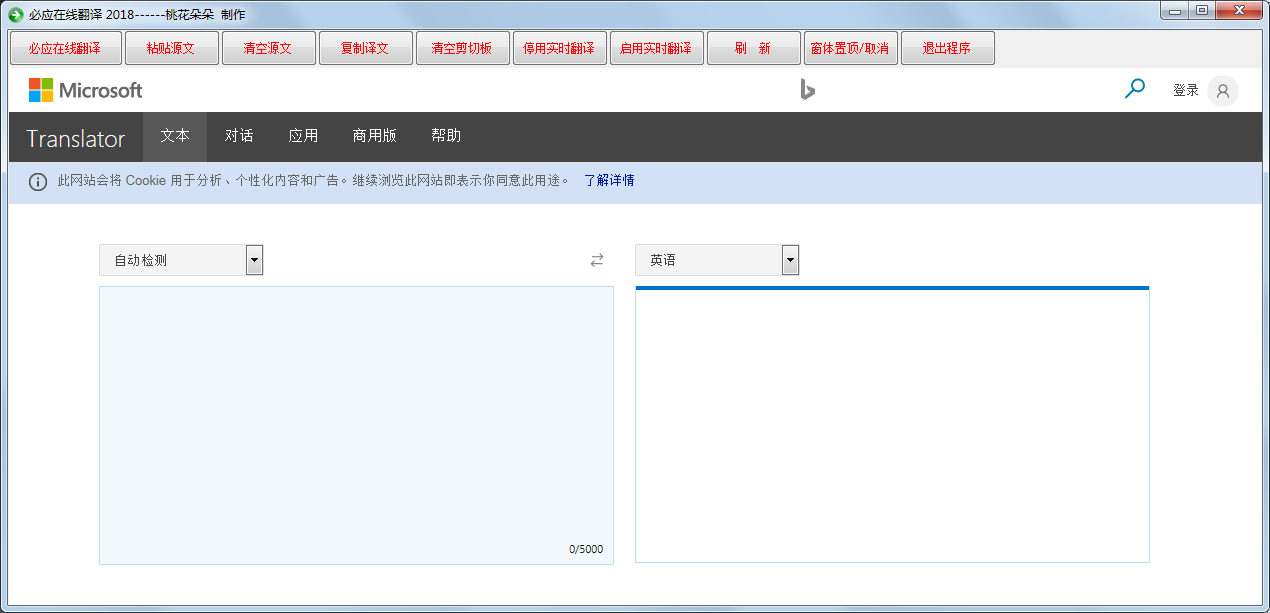The width and height of the screenshot is (1270, 613).
Task: Click the cookie notice info icon
Action: (x=37, y=181)
